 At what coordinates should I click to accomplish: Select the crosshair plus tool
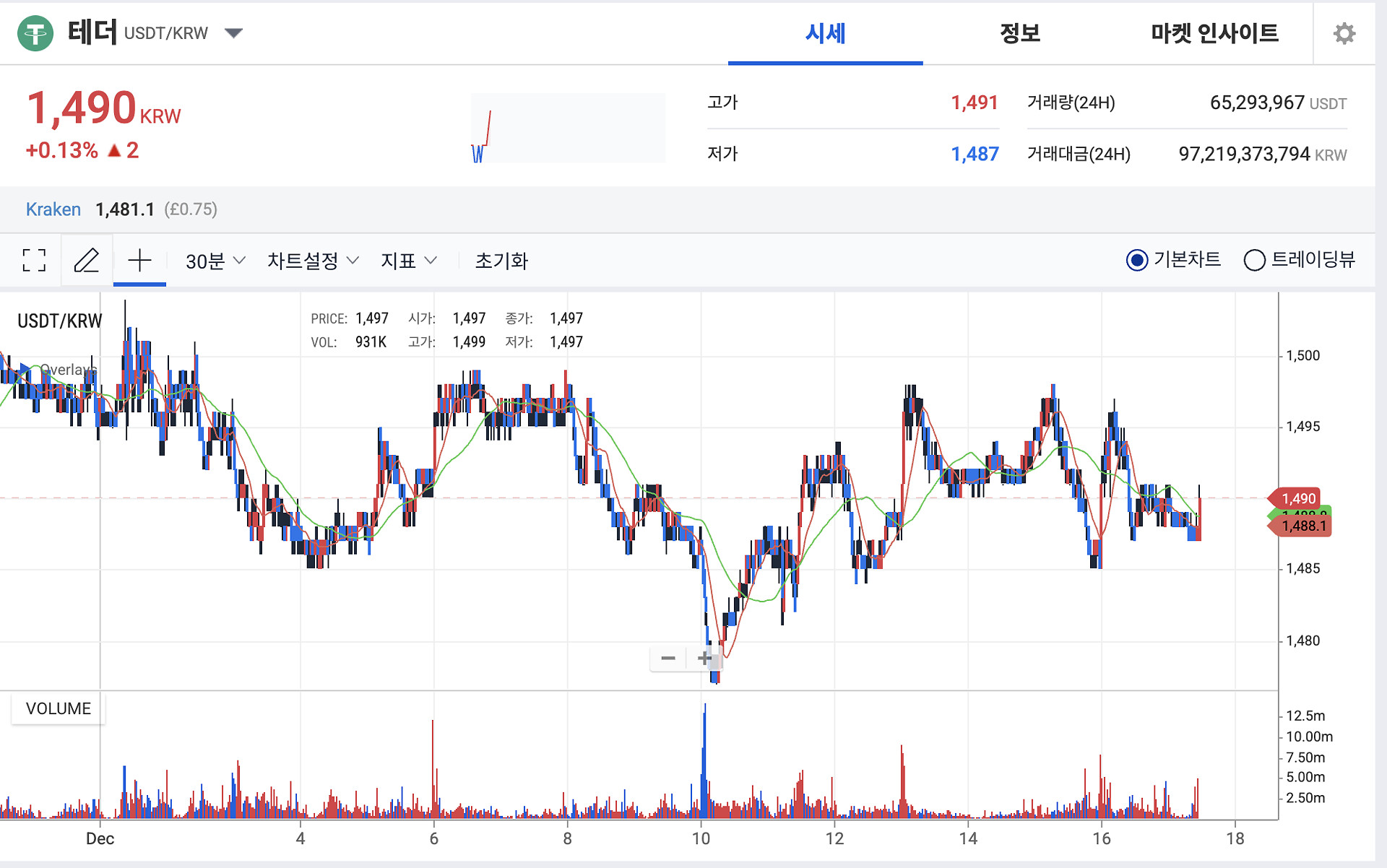139,260
